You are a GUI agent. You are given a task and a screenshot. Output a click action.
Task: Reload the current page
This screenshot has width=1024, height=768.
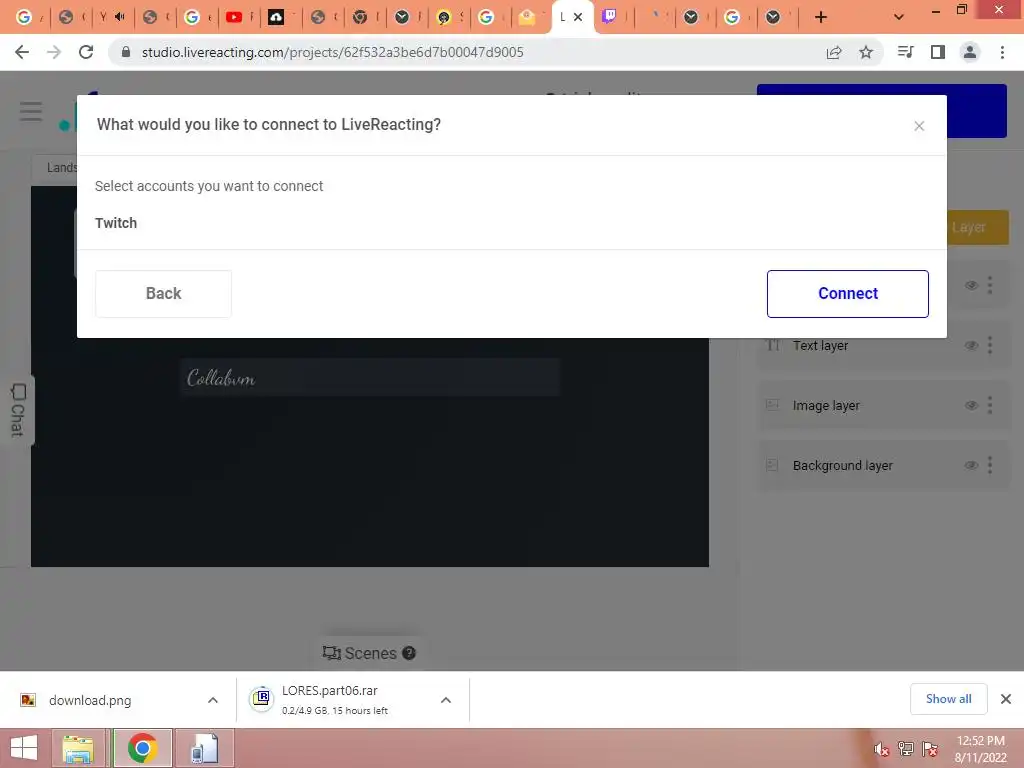(x=86, y=52)
